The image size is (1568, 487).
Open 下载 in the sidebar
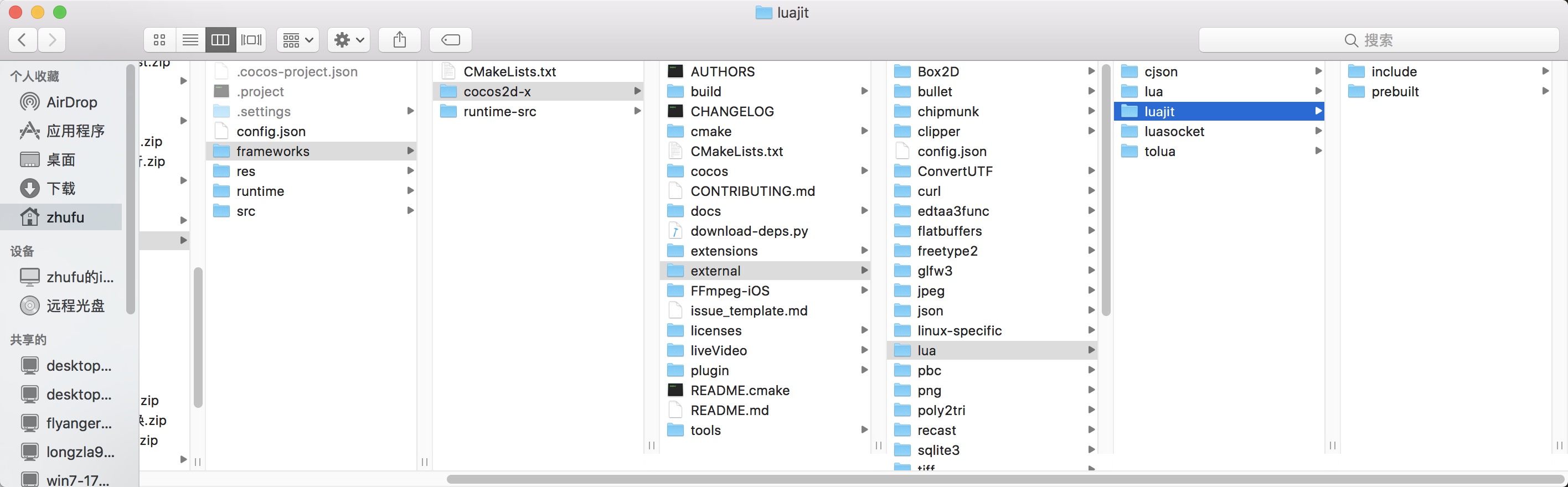61,188
